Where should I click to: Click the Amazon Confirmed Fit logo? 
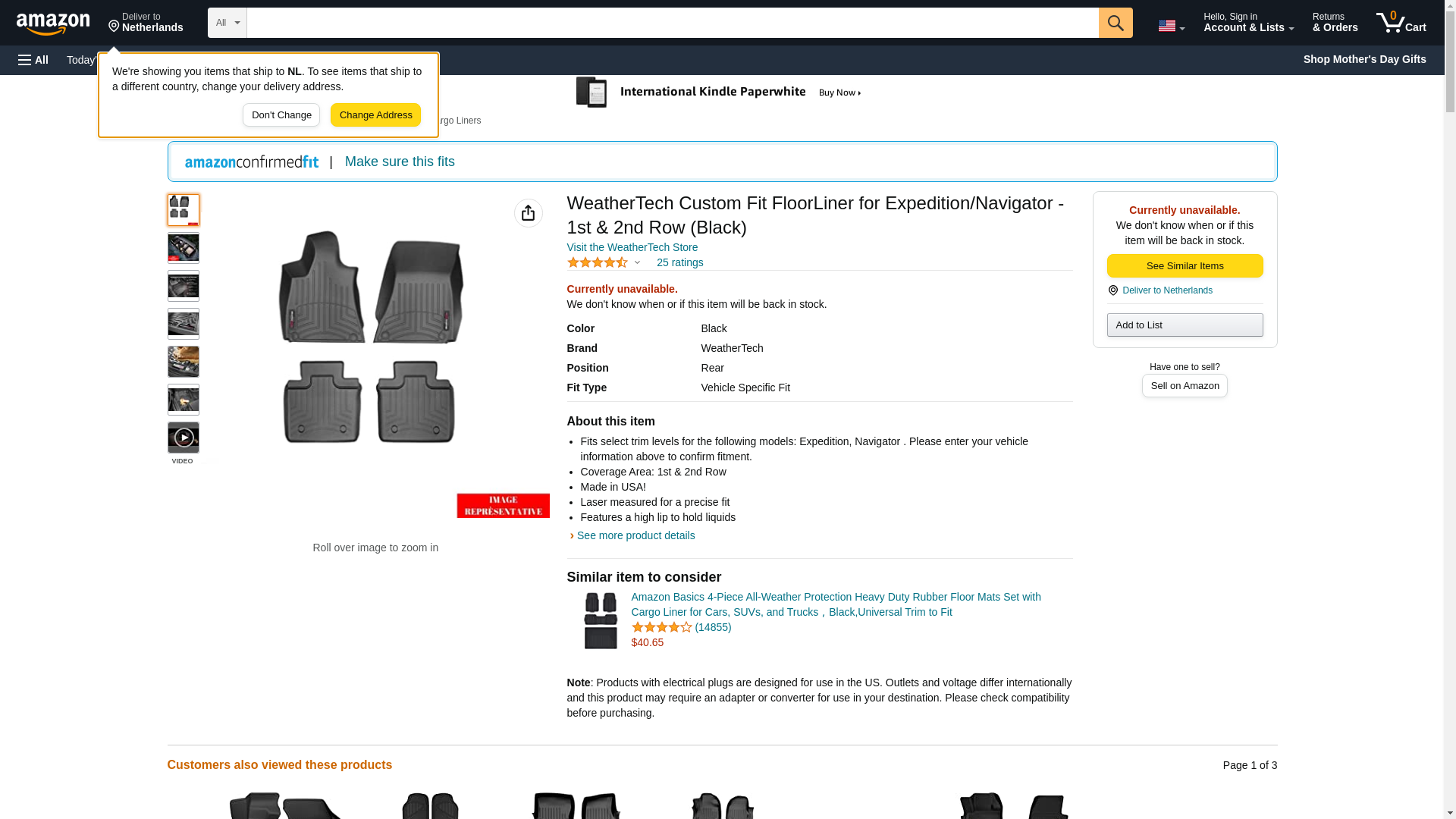pos(252,162)
